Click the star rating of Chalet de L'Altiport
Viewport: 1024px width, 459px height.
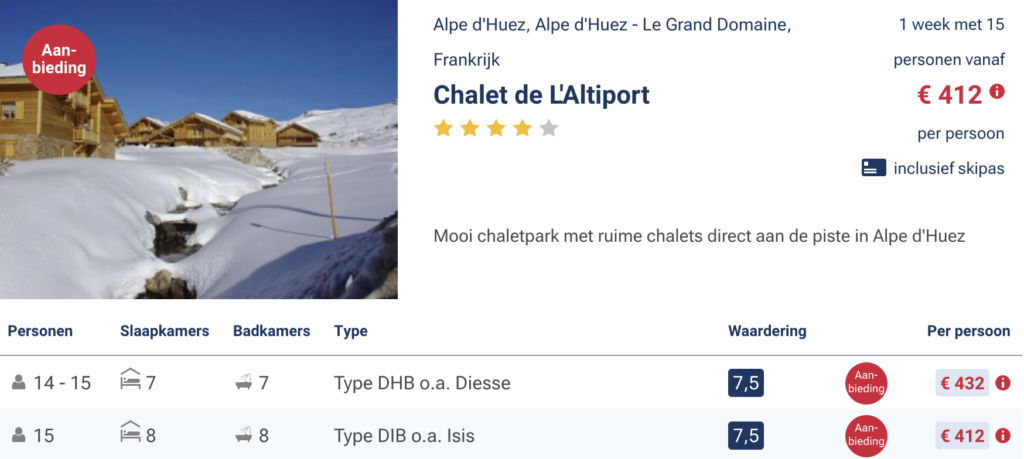tap(495, 128)
